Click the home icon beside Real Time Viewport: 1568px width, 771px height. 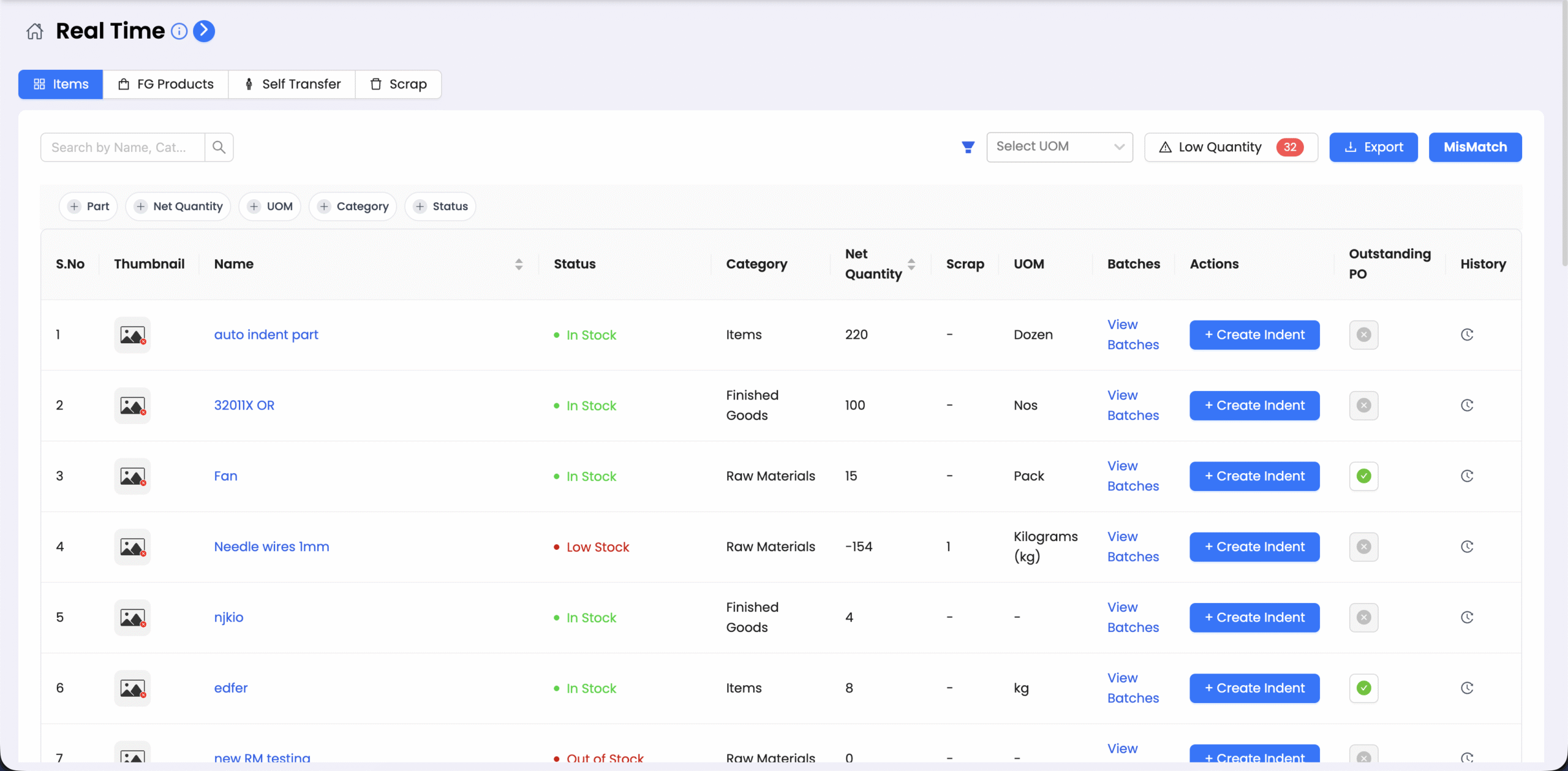tap(35, 31)
